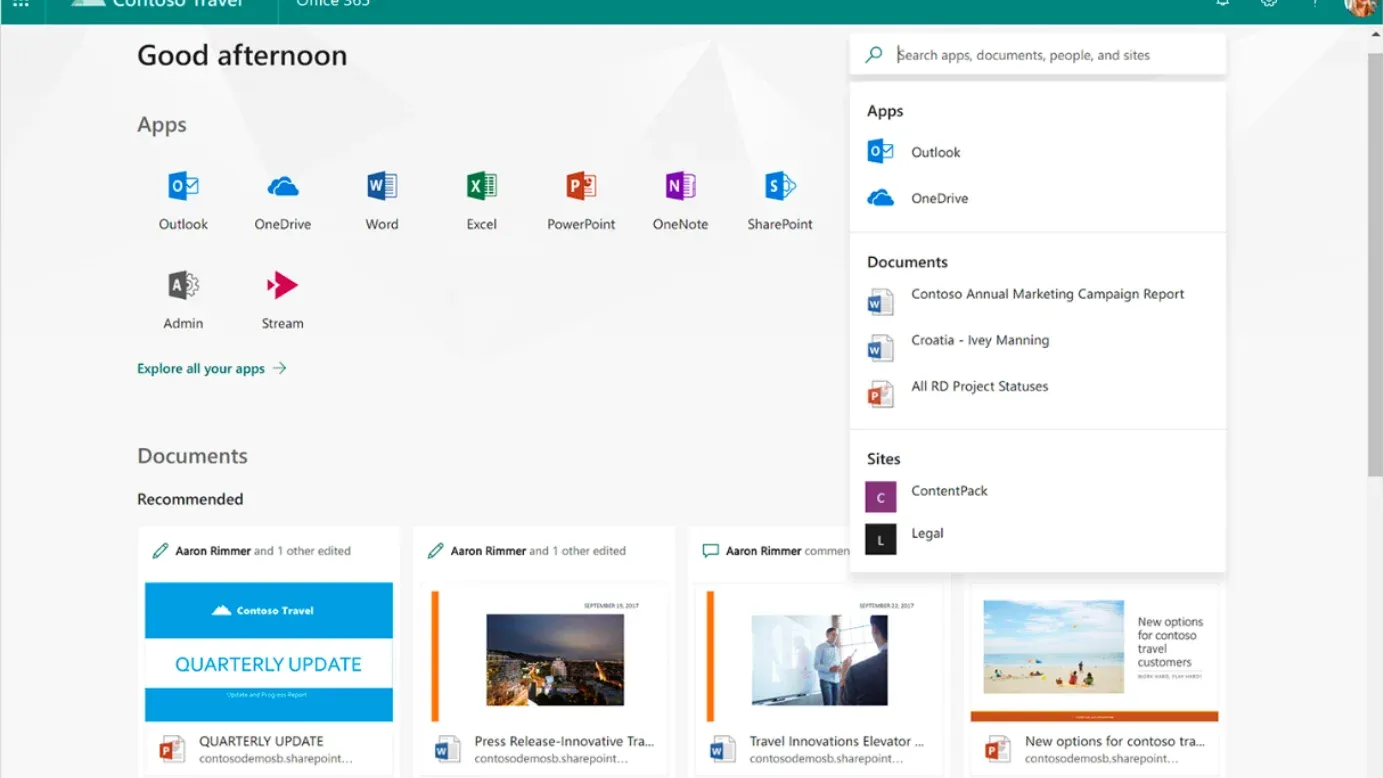Open the SharePoint app tile

pyautogui.click(x=780, y=200)
